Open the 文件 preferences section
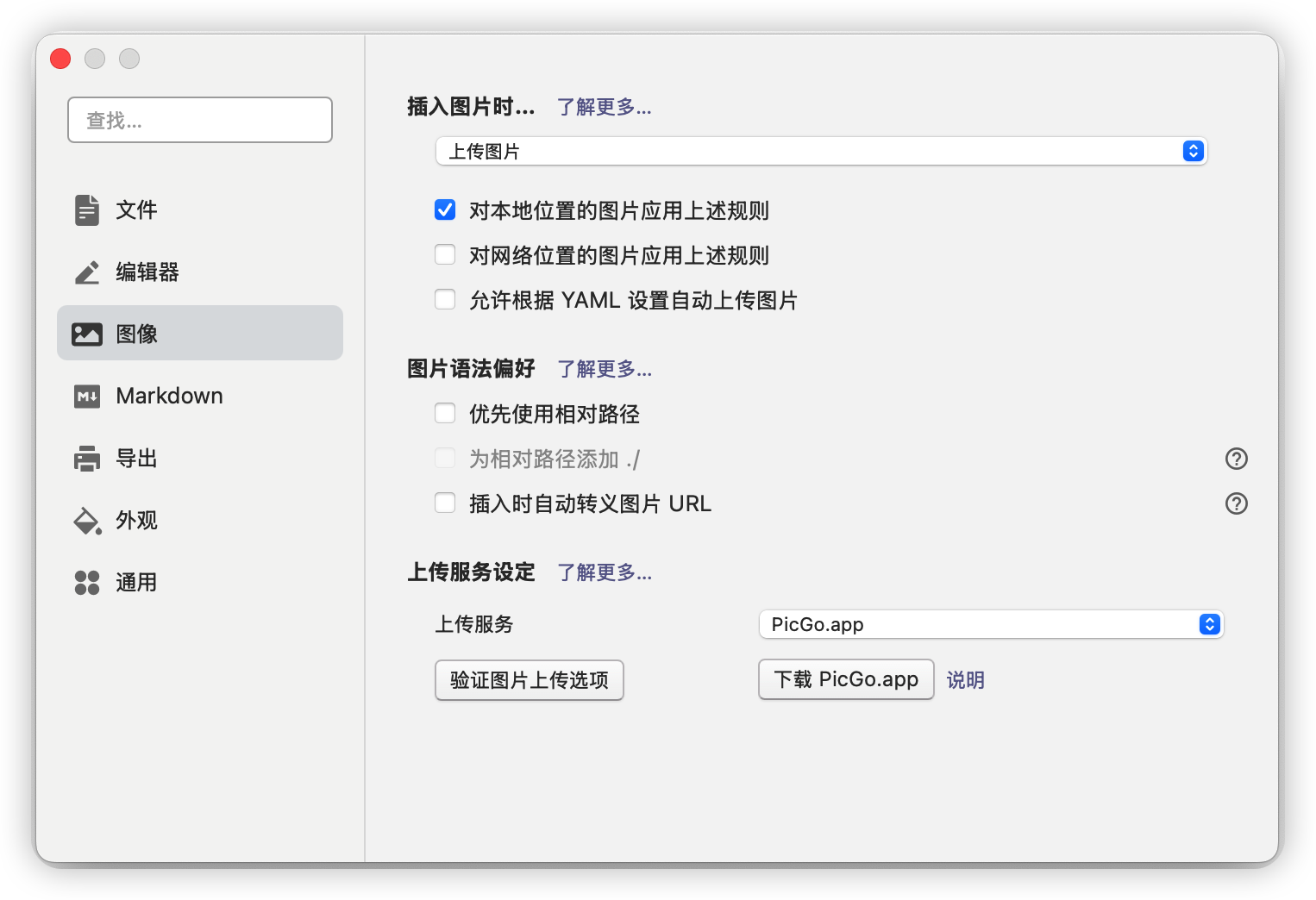Screen dimensions: 1316x900 tap(200, 209)
